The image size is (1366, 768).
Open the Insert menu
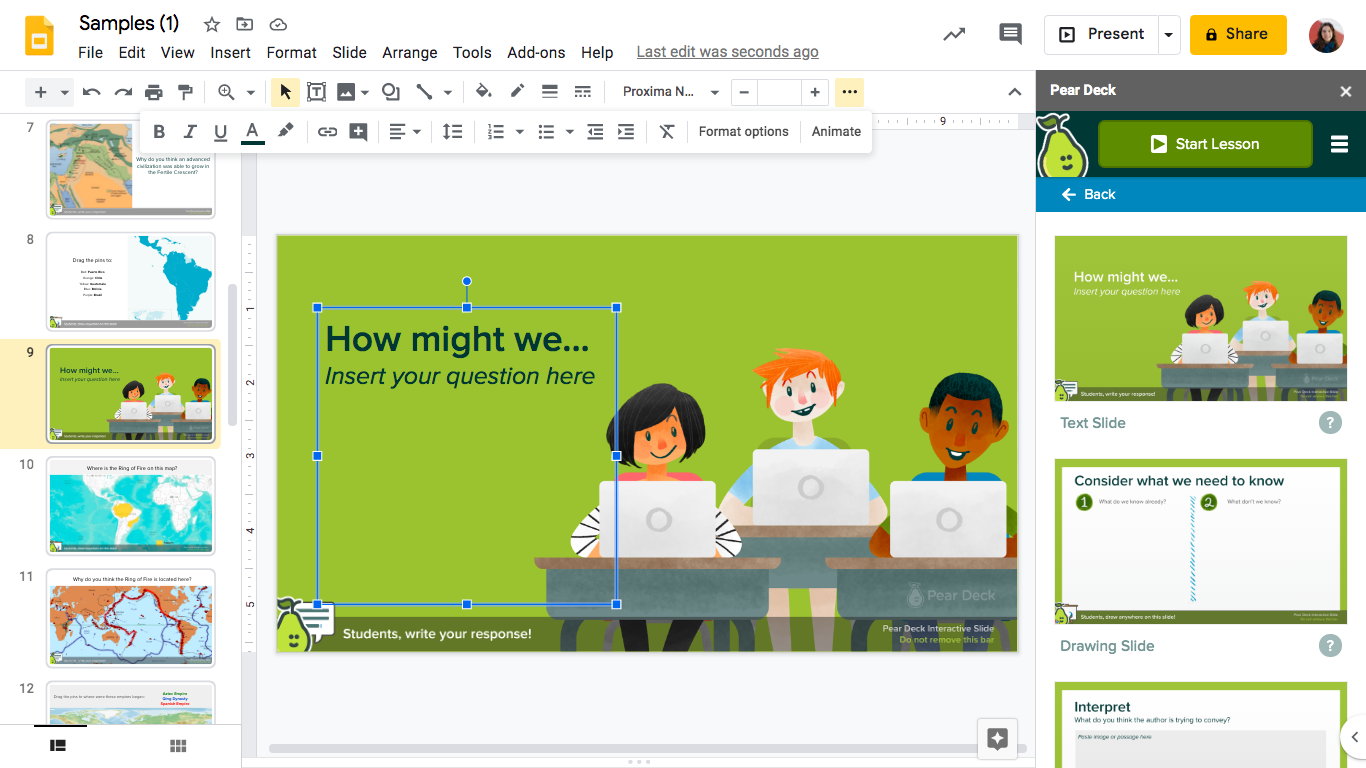pyautogui.click(x=230, y=52)
